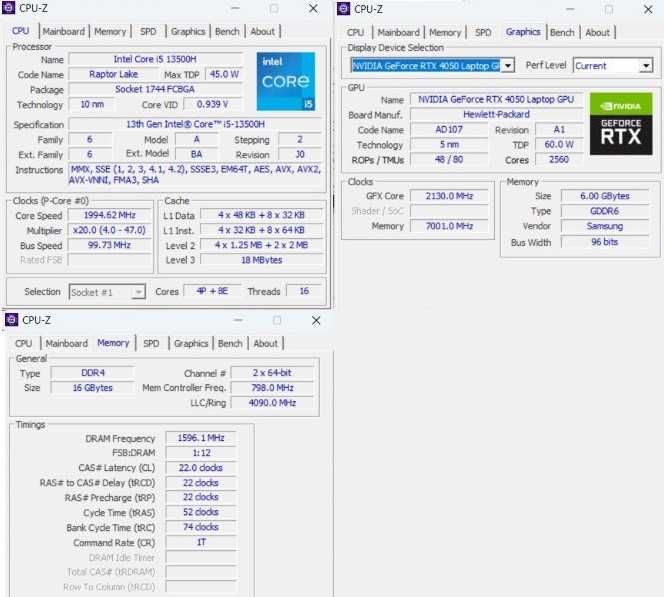Click the CPU-Z app icon in top-left window
The image size is (664, 597).
point(8,8)
